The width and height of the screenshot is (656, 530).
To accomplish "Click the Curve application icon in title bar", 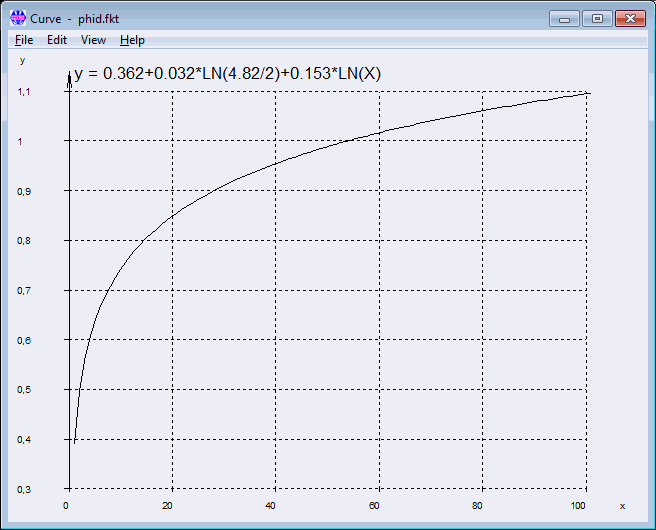I will 18,18.
